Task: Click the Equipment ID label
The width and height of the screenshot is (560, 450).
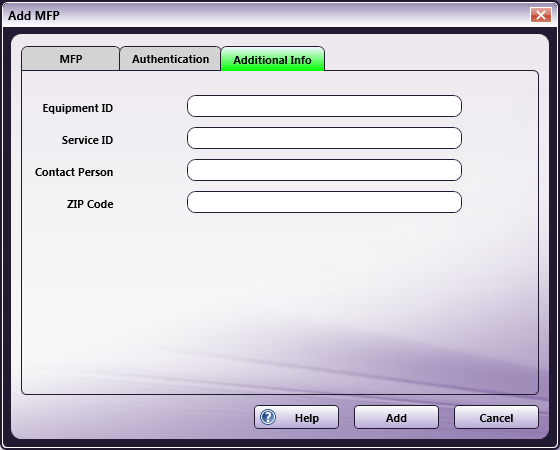Action: 78,108
